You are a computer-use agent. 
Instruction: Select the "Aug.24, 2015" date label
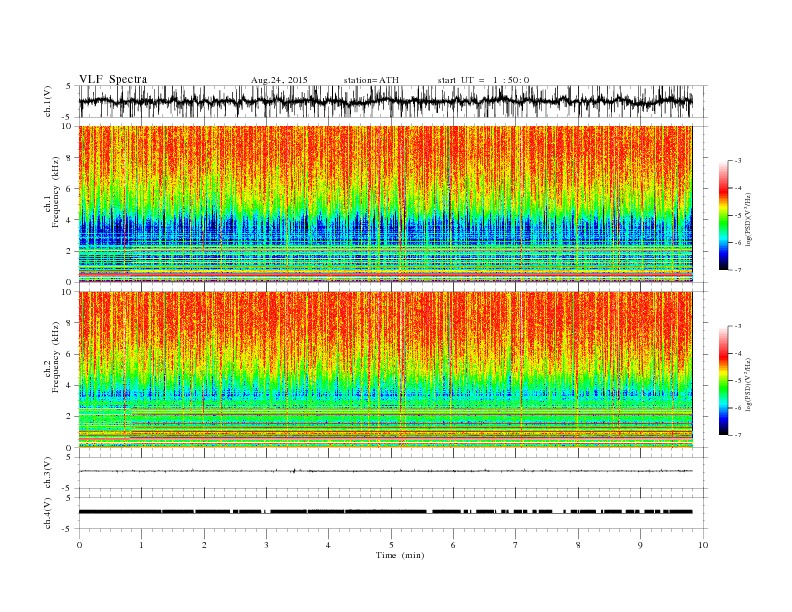(279, 80)
